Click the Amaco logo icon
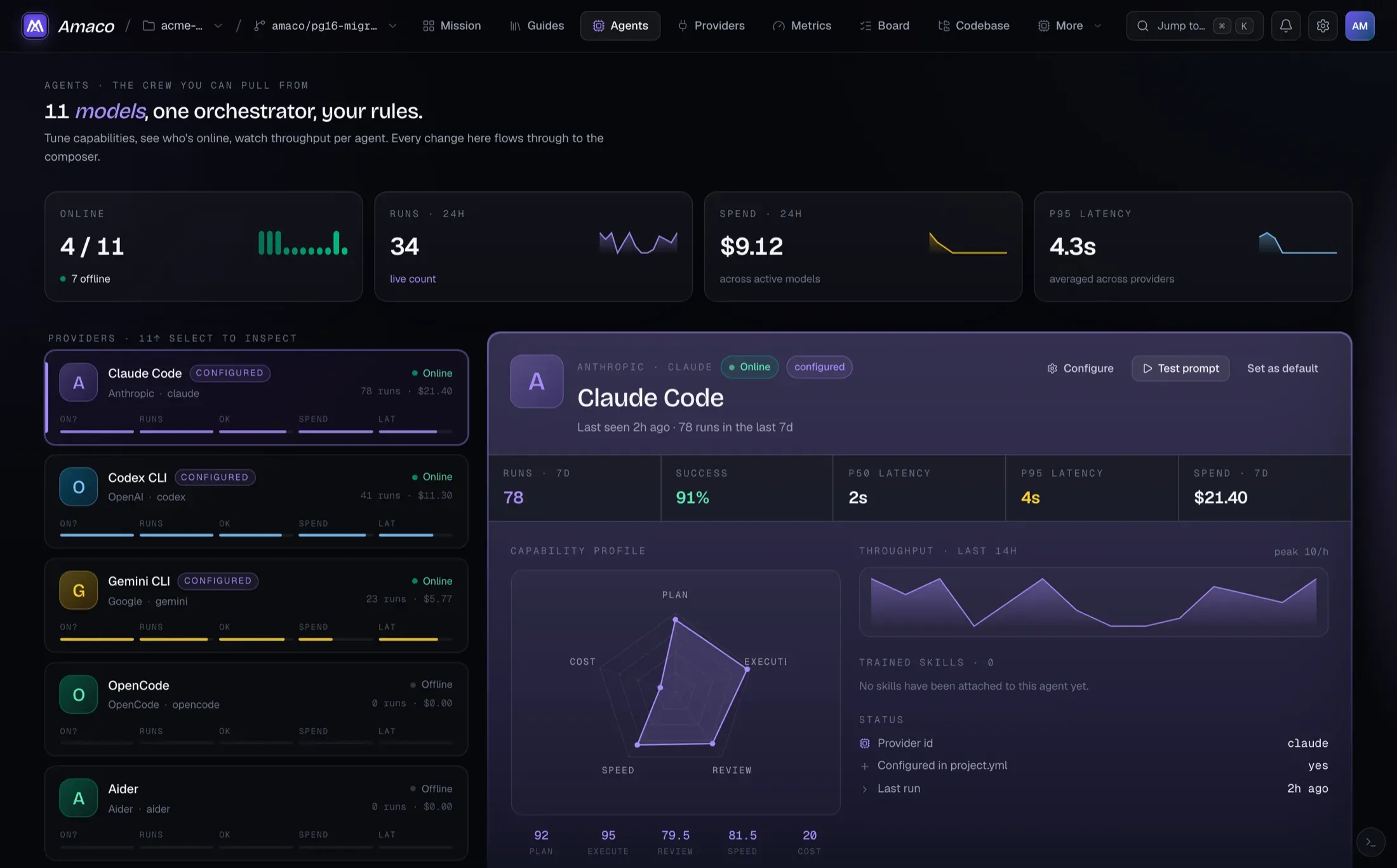The height and width of the screenshot is (868, 1397). point(35,26)
